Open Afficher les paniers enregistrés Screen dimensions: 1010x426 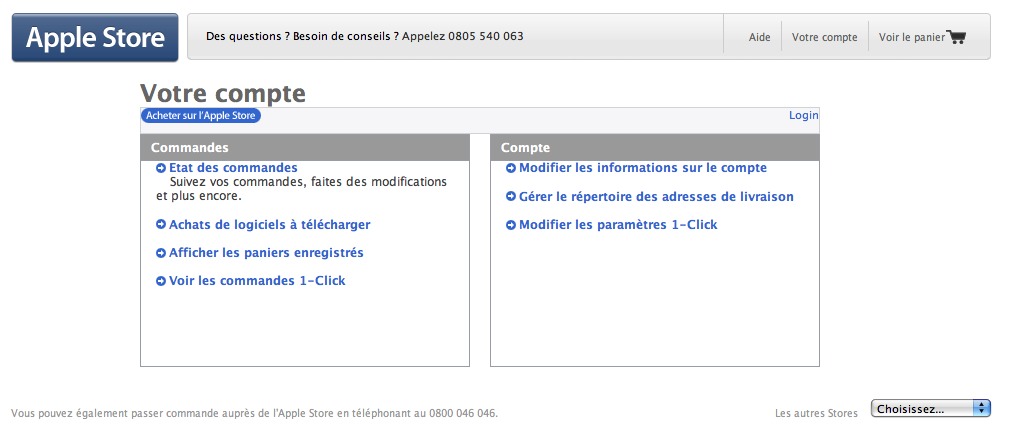(x=266, y=253)
